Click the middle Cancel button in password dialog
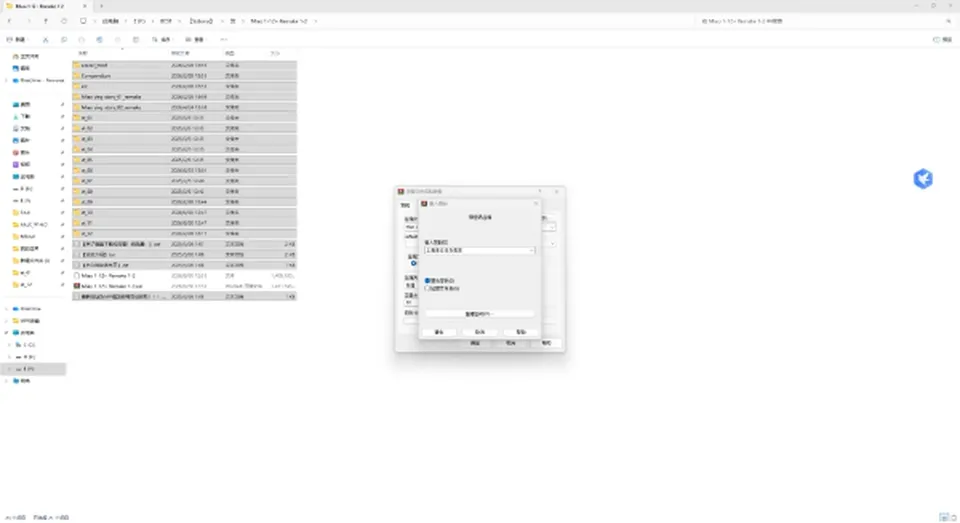Image resolution: width=960 pixels, height=523 pixels. (479, 332)
